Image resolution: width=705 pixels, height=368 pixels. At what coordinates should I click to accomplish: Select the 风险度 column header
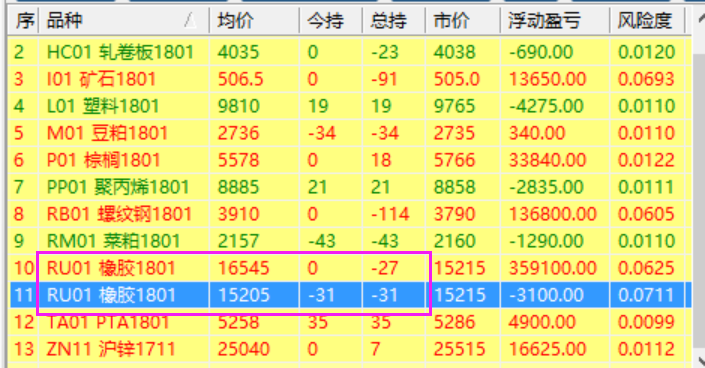pyautogui.click(x=647, y=20)
